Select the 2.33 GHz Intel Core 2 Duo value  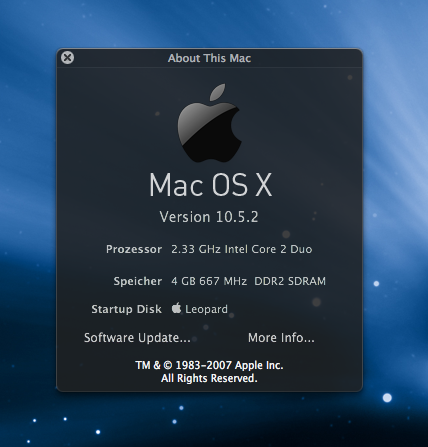click(242, 249)
